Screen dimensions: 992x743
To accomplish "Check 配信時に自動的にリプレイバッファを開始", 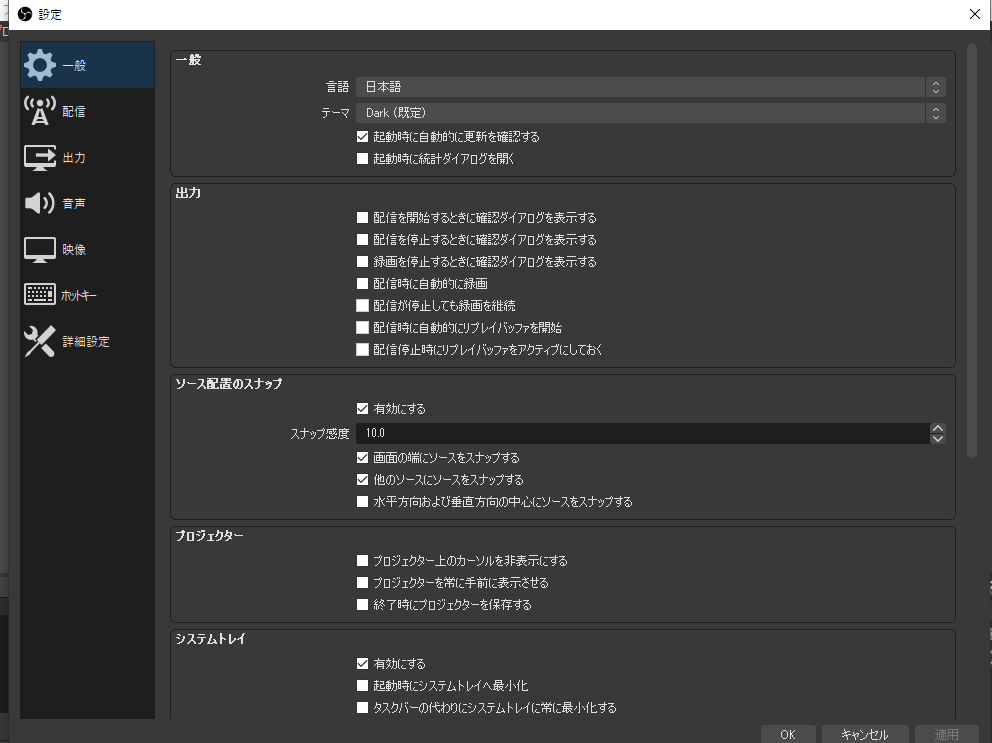I will (363, 327).
